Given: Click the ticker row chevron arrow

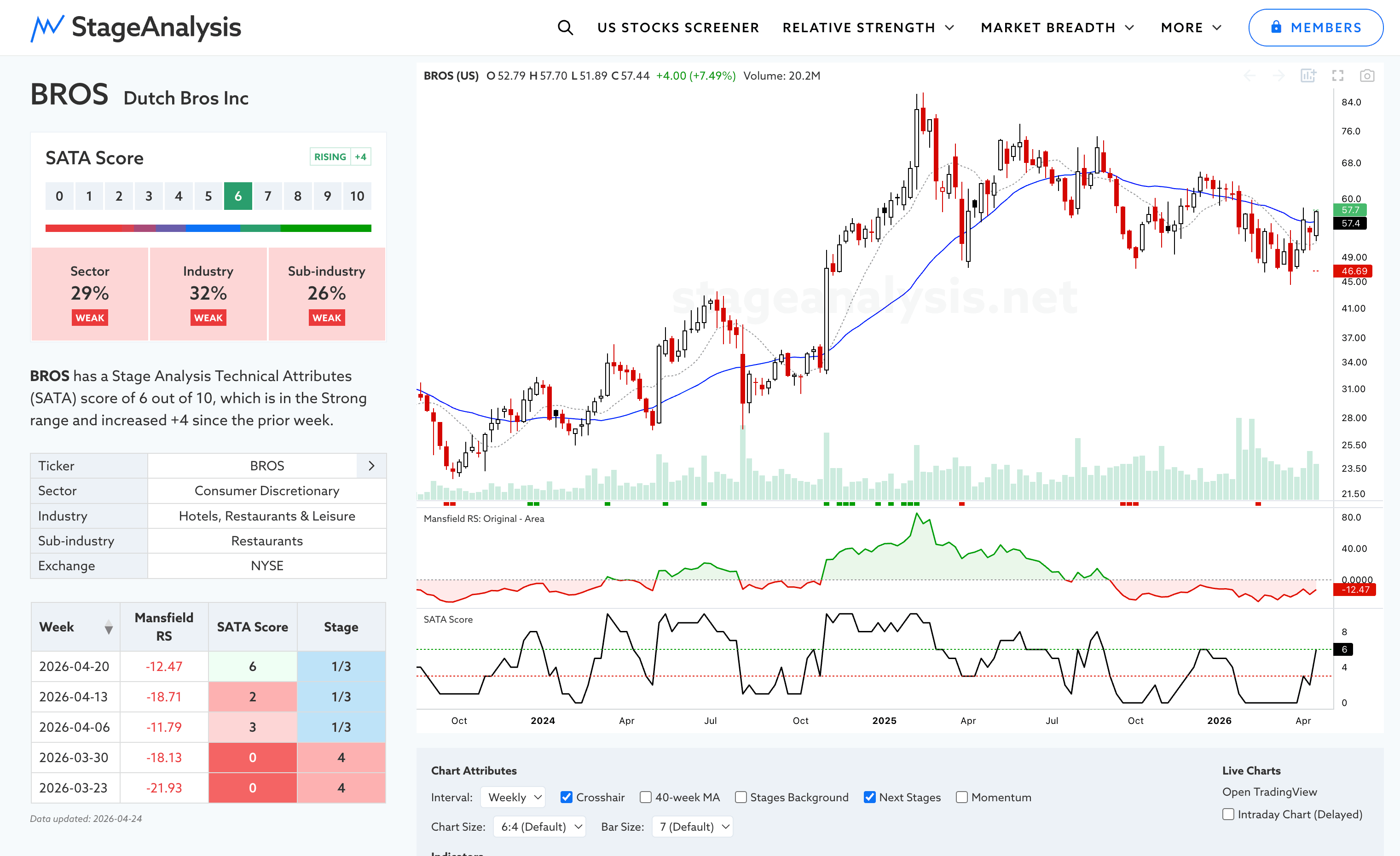Looking at the screenshot, I should 371,466.
